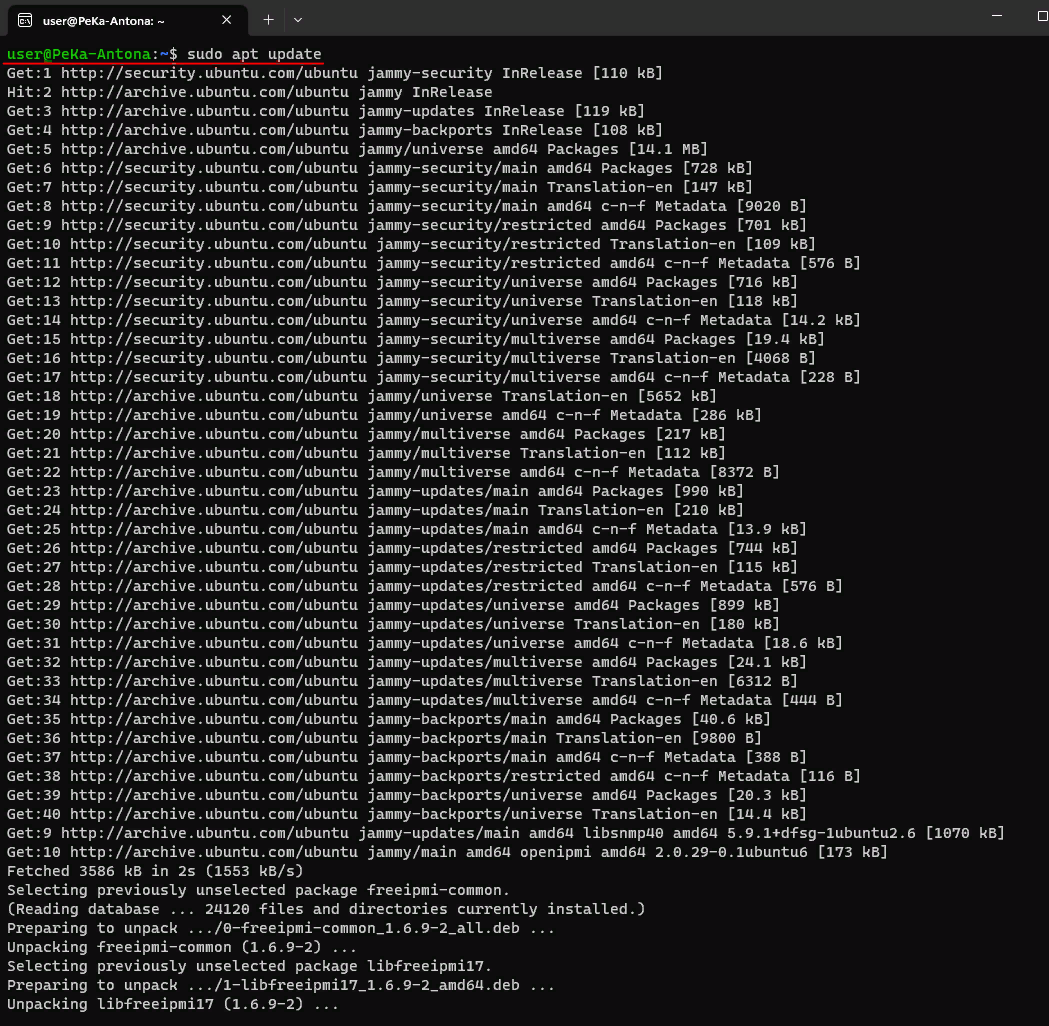The height and width of the screenshot is (1026, 1049).
Task: Click 'Preparing to unpack' libfreeipmi17 deb line
Action: [x=281, y=985]
